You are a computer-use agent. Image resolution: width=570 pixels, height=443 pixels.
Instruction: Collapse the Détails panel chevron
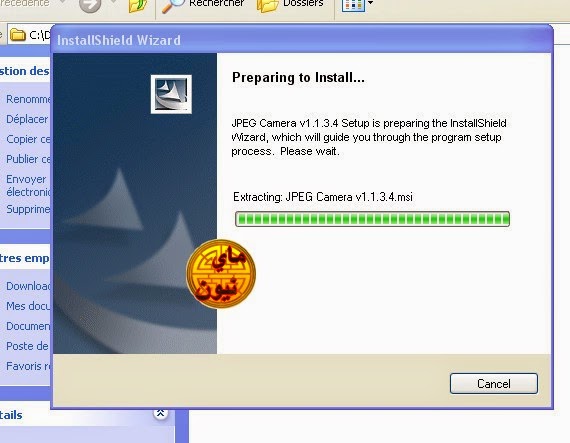[x=160, y=414]
